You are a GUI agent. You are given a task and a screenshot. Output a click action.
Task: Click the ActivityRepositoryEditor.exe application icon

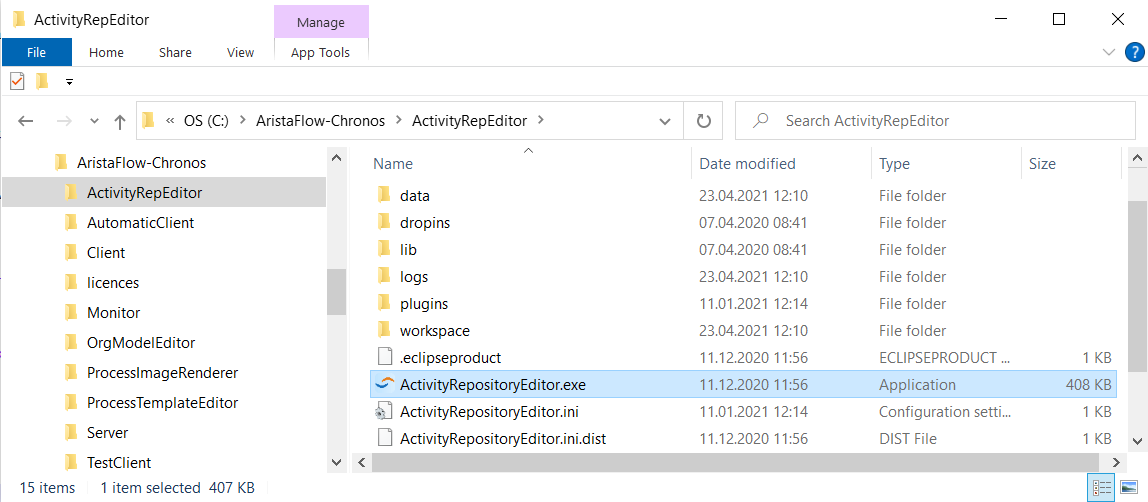click(384, 384)
